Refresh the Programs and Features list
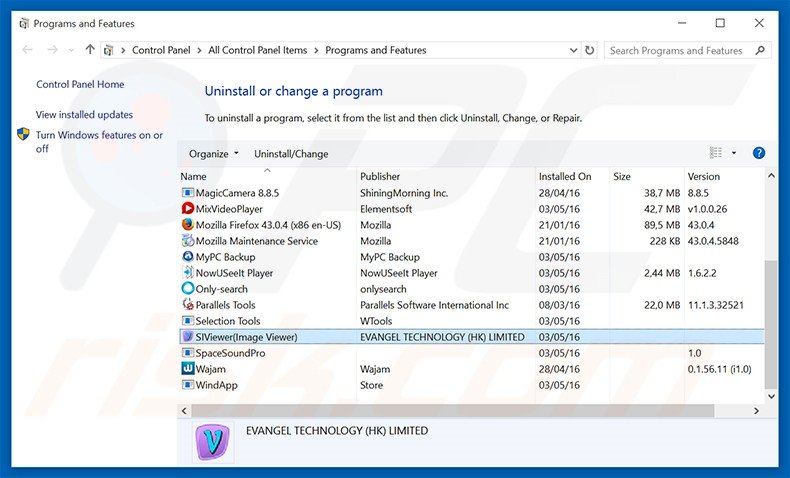Viewport: 790px width, 478px height. point(589,50)
